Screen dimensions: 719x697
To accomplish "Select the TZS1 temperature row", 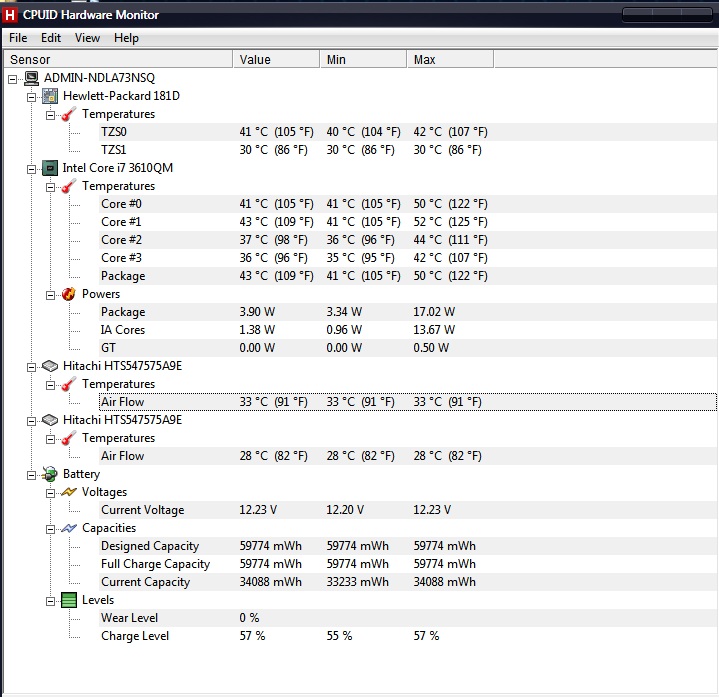I will click(x=408, y=150).
